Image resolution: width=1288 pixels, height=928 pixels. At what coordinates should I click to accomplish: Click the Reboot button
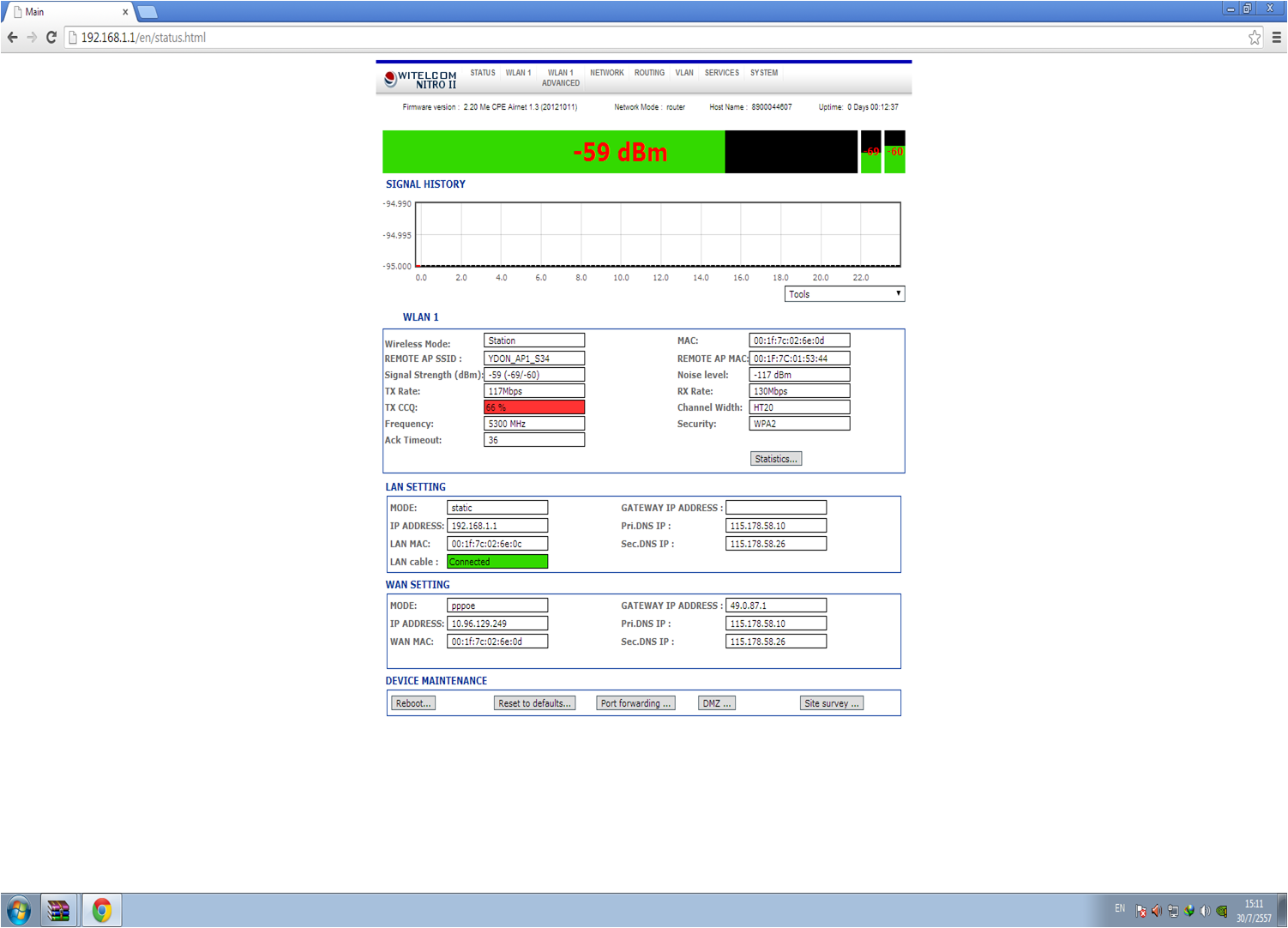413,703
